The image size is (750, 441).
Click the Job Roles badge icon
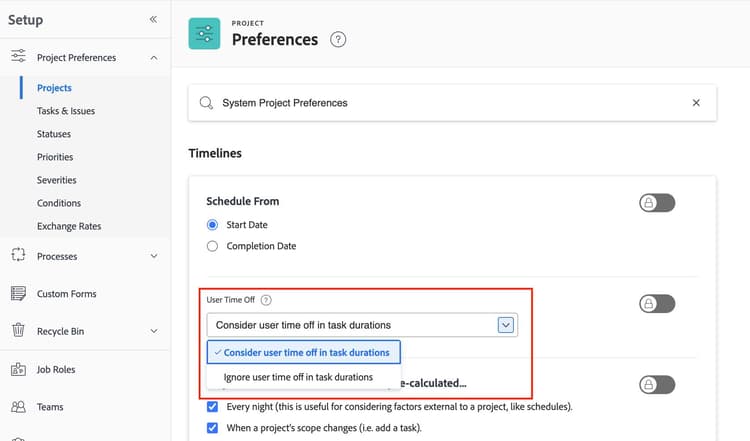click(x=18, y=369)
